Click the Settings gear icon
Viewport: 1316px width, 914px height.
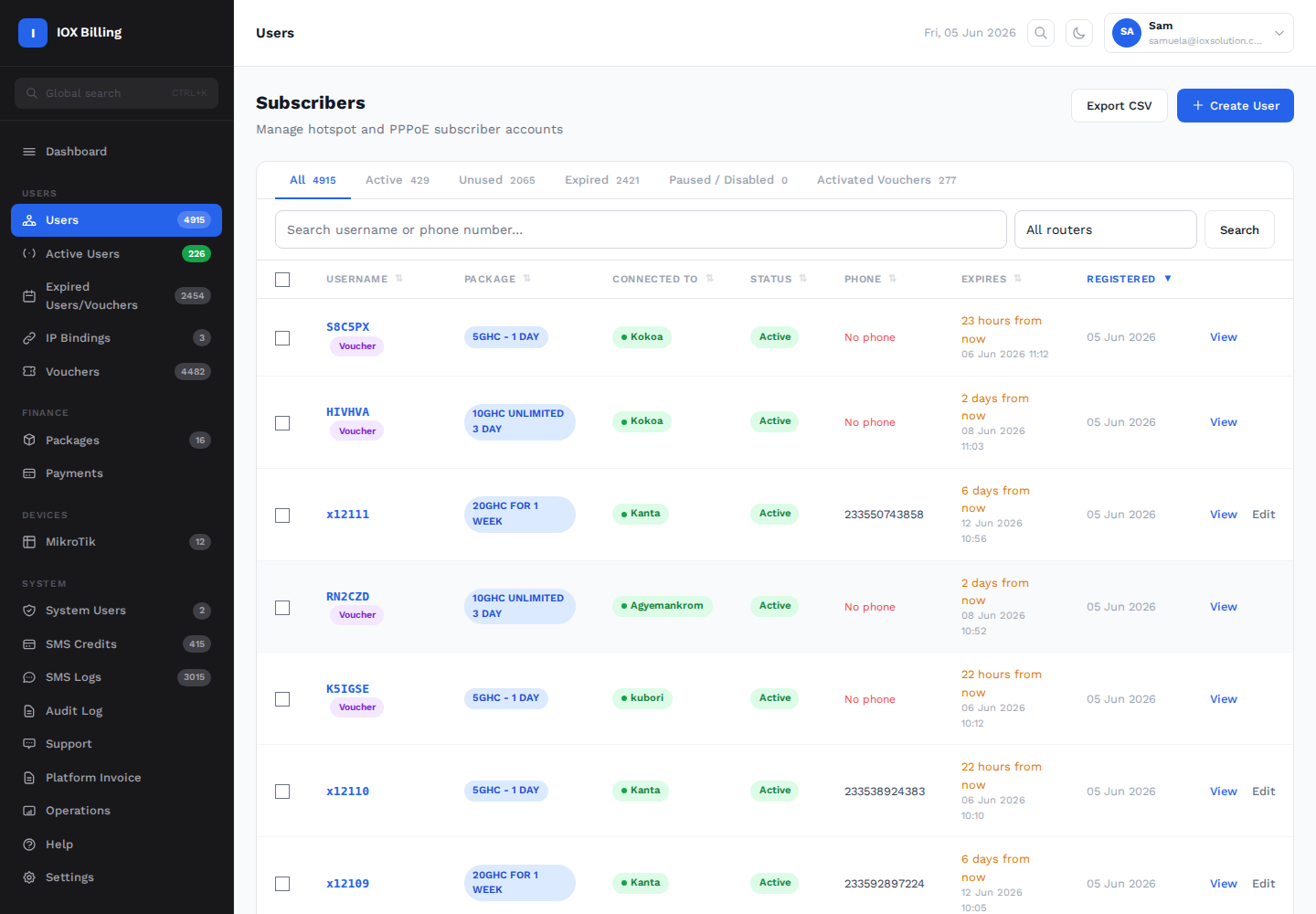tap(29, 877)
